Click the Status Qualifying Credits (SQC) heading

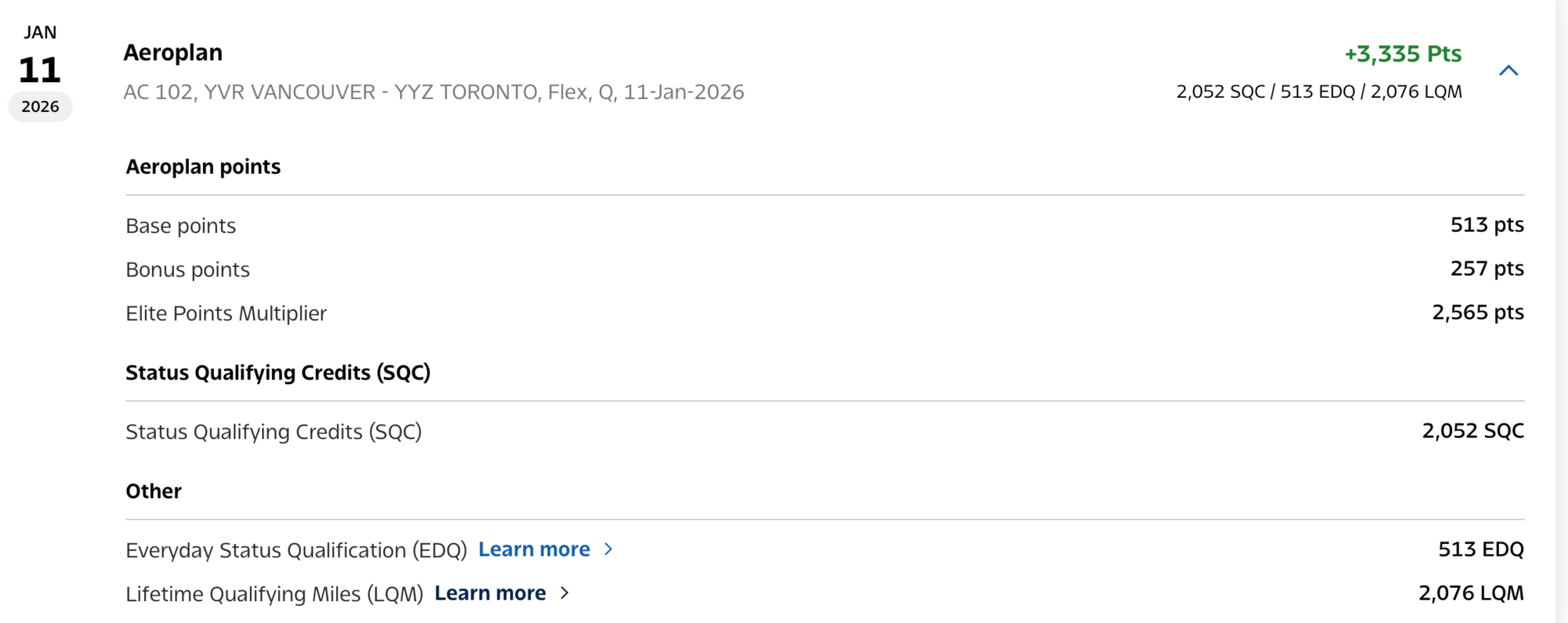pos(278,372)
